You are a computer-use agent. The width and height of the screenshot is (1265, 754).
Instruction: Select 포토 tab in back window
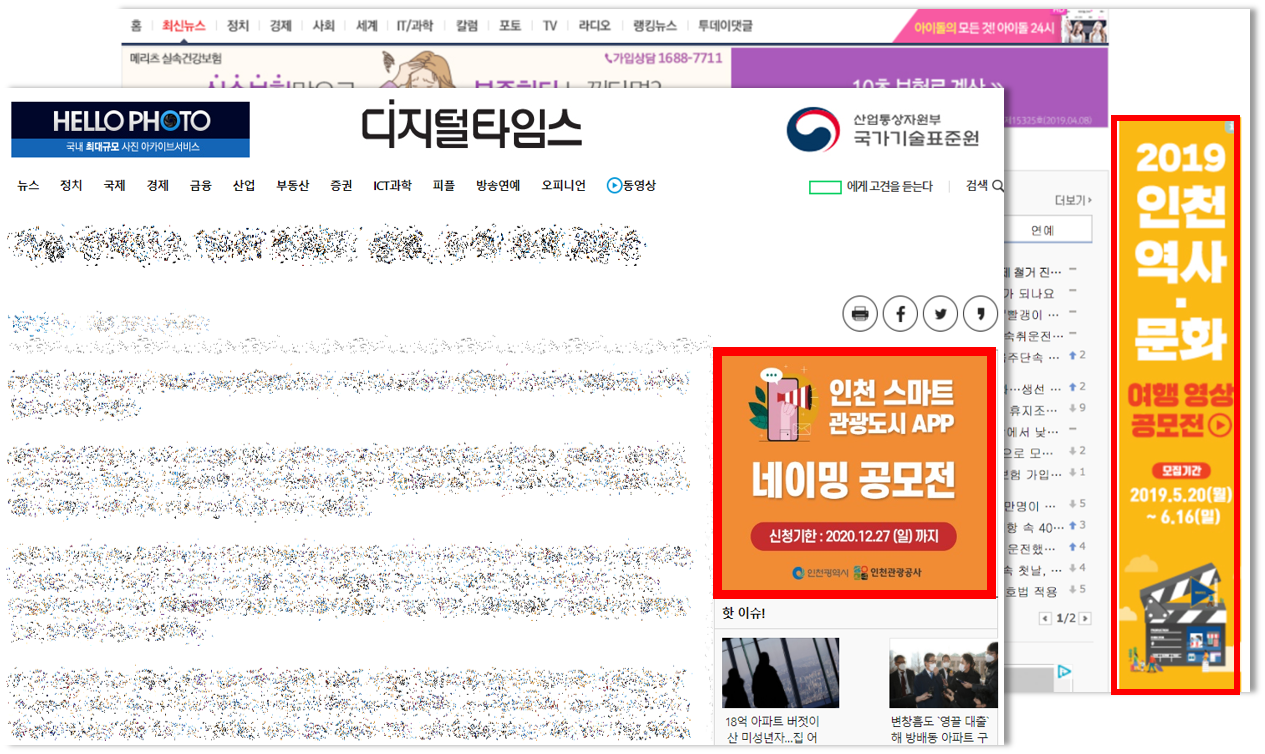pos(510,26)
